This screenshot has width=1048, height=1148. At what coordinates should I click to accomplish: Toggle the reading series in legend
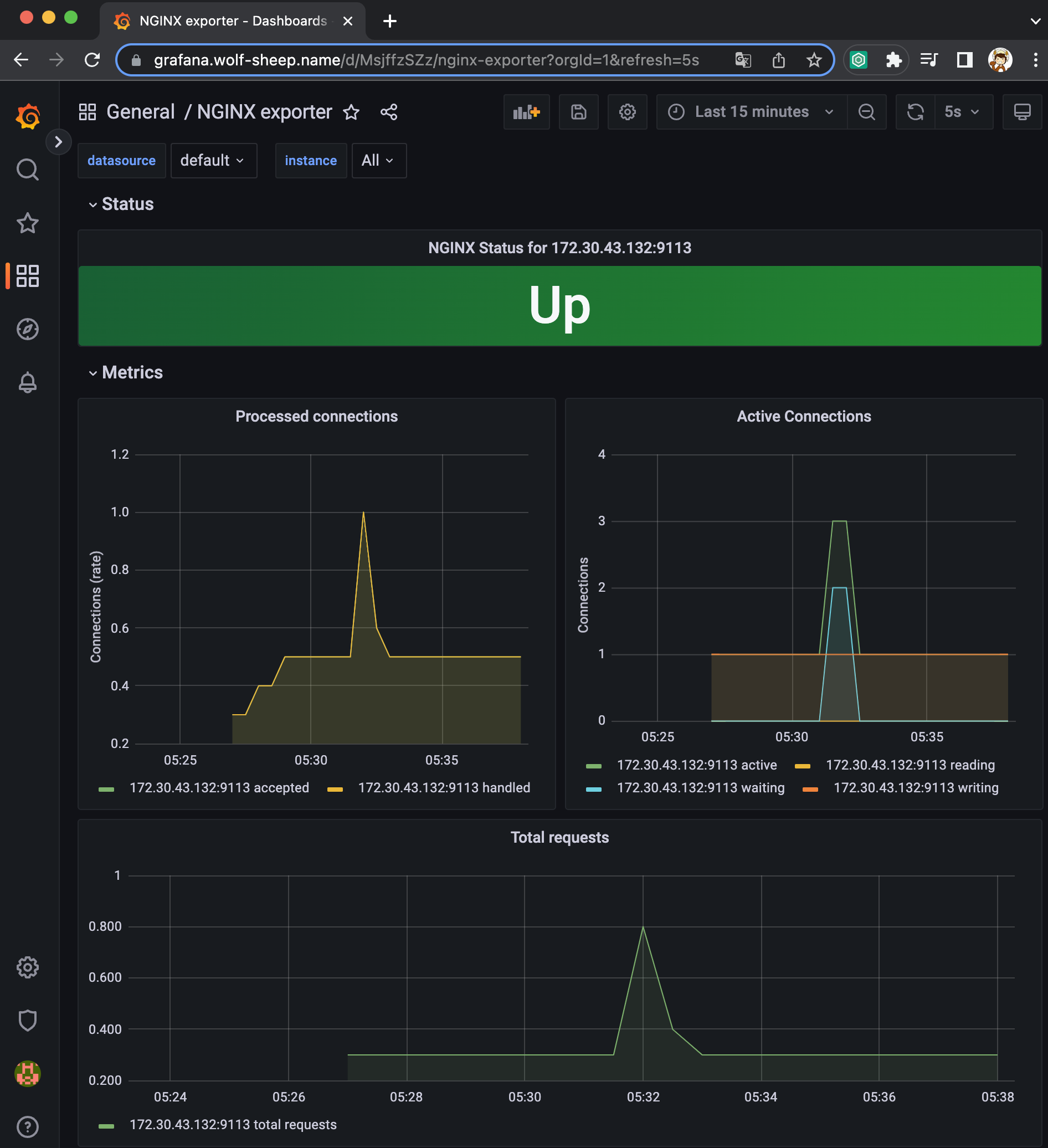coord(910,765)
